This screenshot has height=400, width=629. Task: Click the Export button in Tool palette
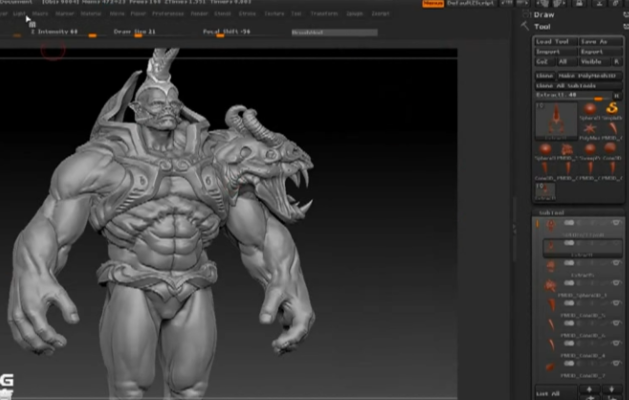(600, 52)
